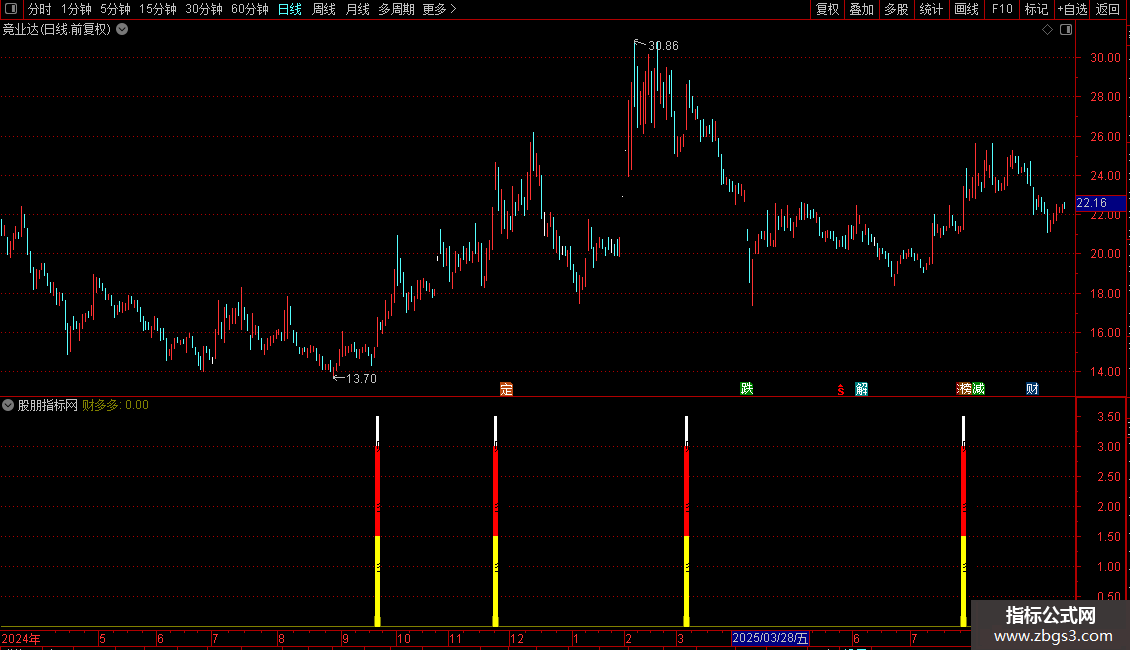
Task: Select the 日线 daily period
Action: [290, 9]
